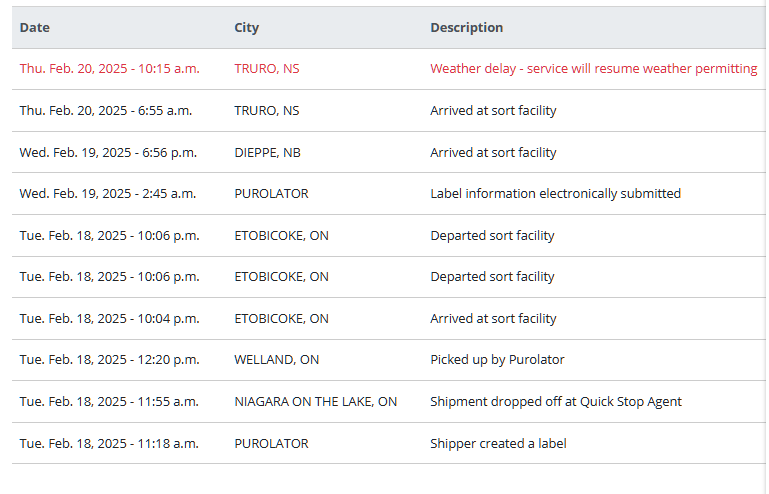769x494 pixels.
Task: Click the City column header
Action: (246, 28)
